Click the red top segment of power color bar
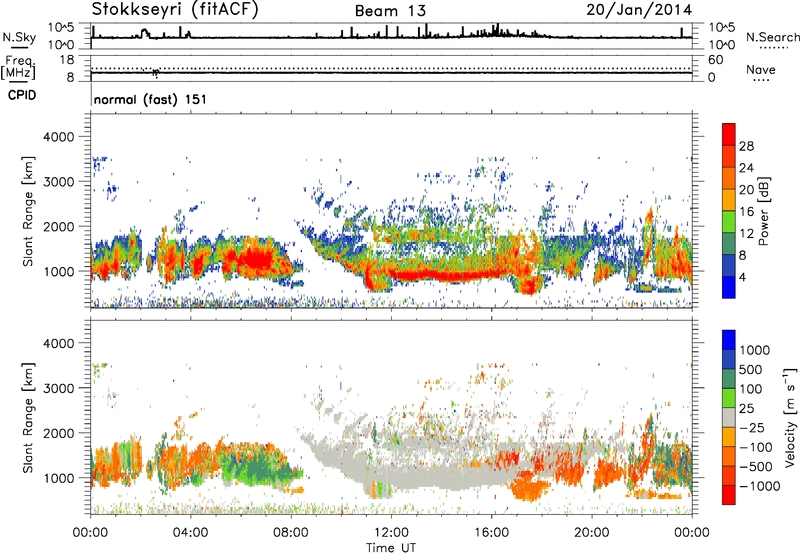Viewport: 800px width, 554px height. point(729,134)
